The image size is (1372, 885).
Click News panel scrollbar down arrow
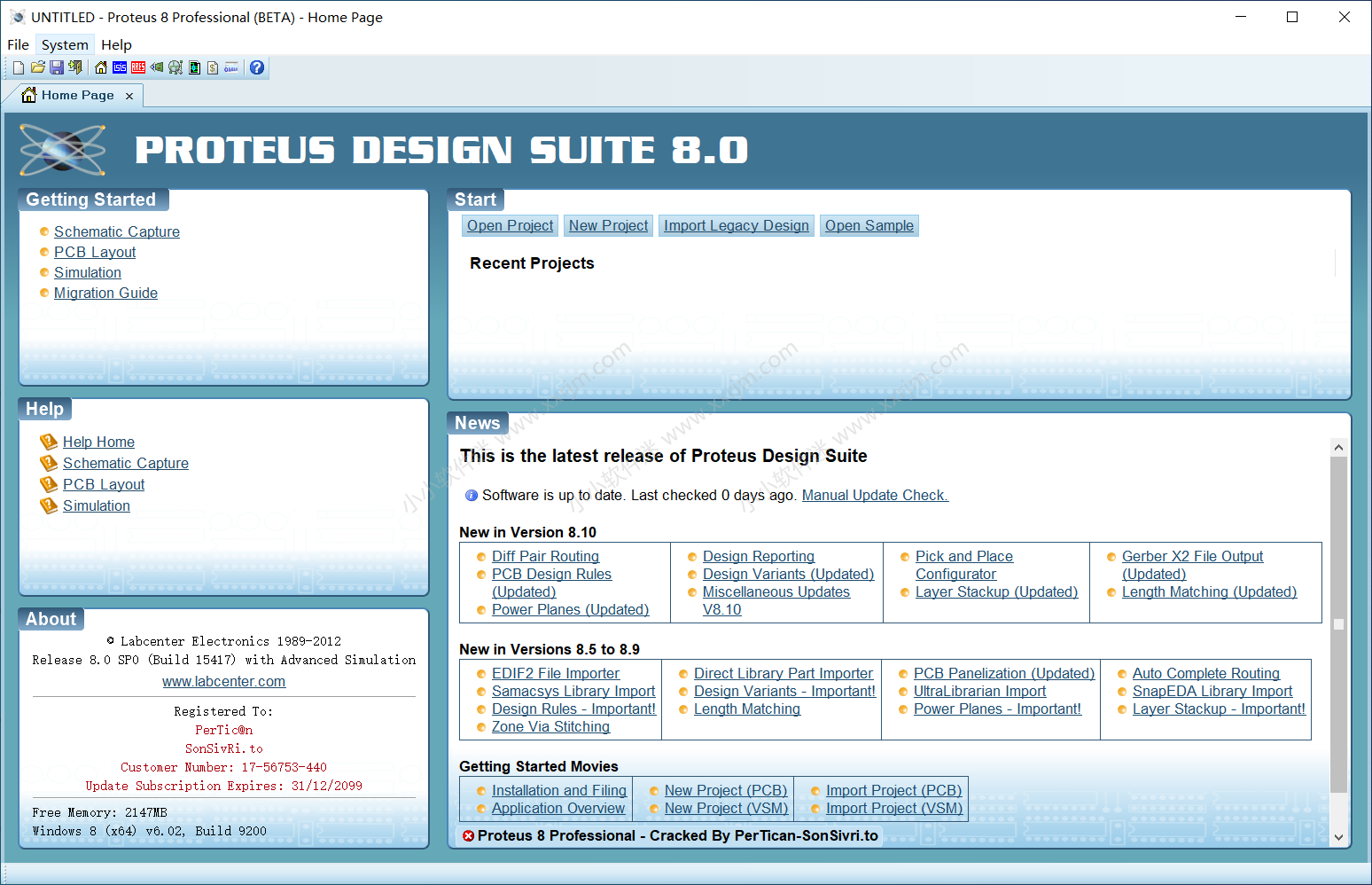tap(1338, 836)
